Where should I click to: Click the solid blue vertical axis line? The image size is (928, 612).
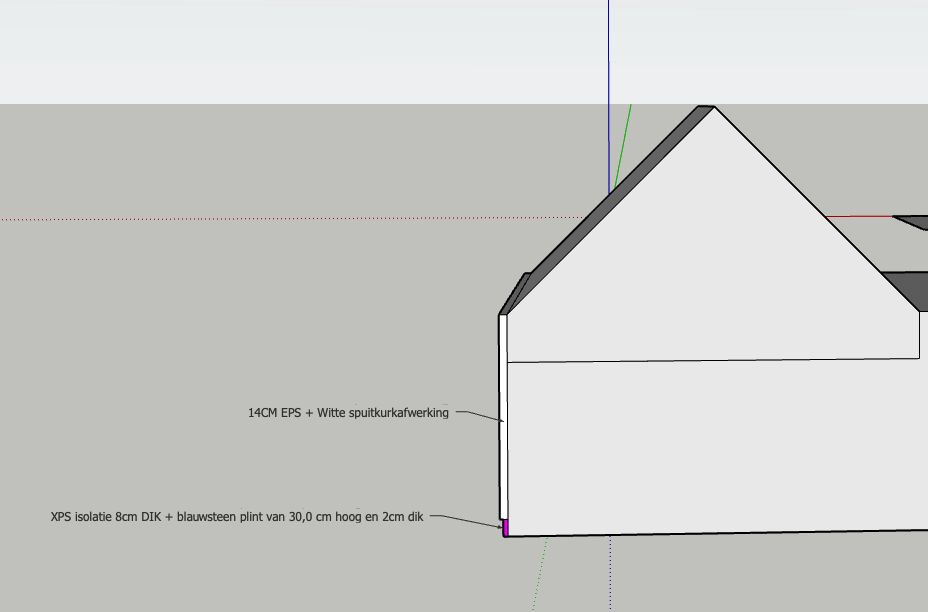coord(608,98)
